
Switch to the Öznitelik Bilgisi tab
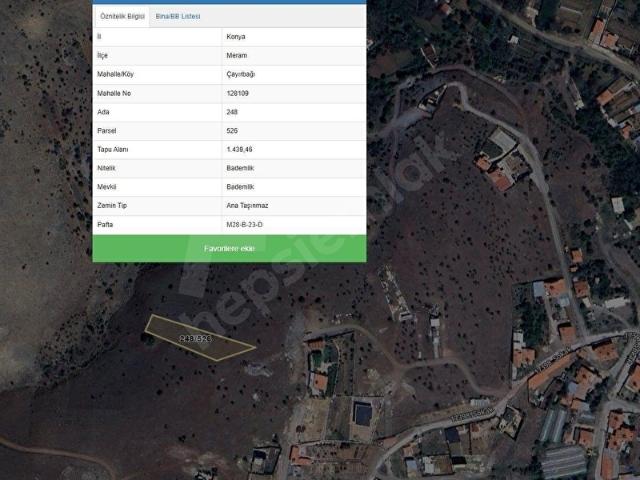pos(122,16)
